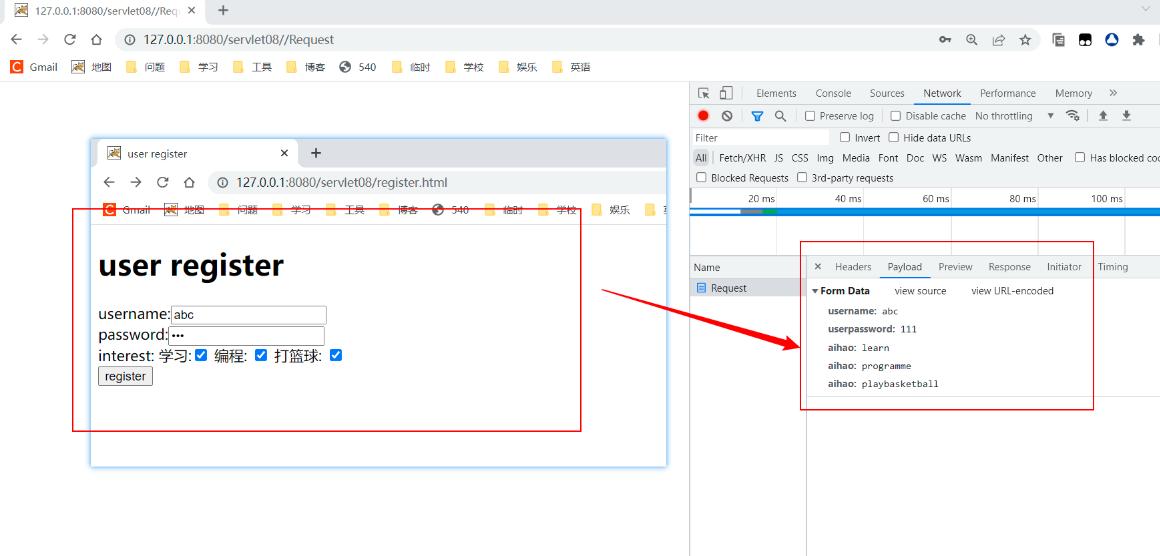Viewport: 1160px width, 556px height.
Task: Switch to the Memory tab
Action: (x=1073, y=93)
